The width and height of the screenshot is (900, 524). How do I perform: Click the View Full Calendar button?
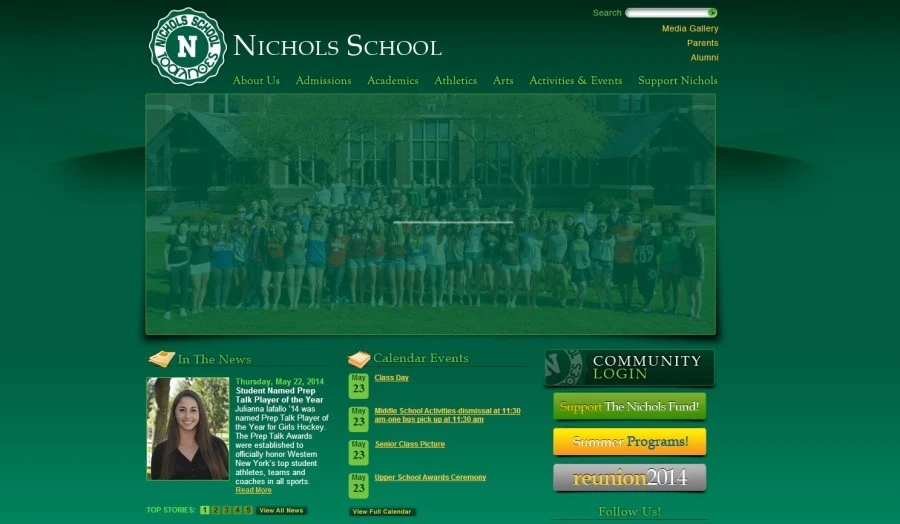(x=382, y=511)
